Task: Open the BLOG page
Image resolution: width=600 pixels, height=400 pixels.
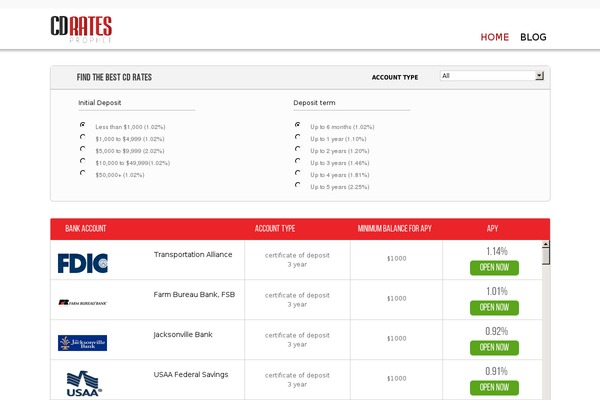Action: coord(533,37)
